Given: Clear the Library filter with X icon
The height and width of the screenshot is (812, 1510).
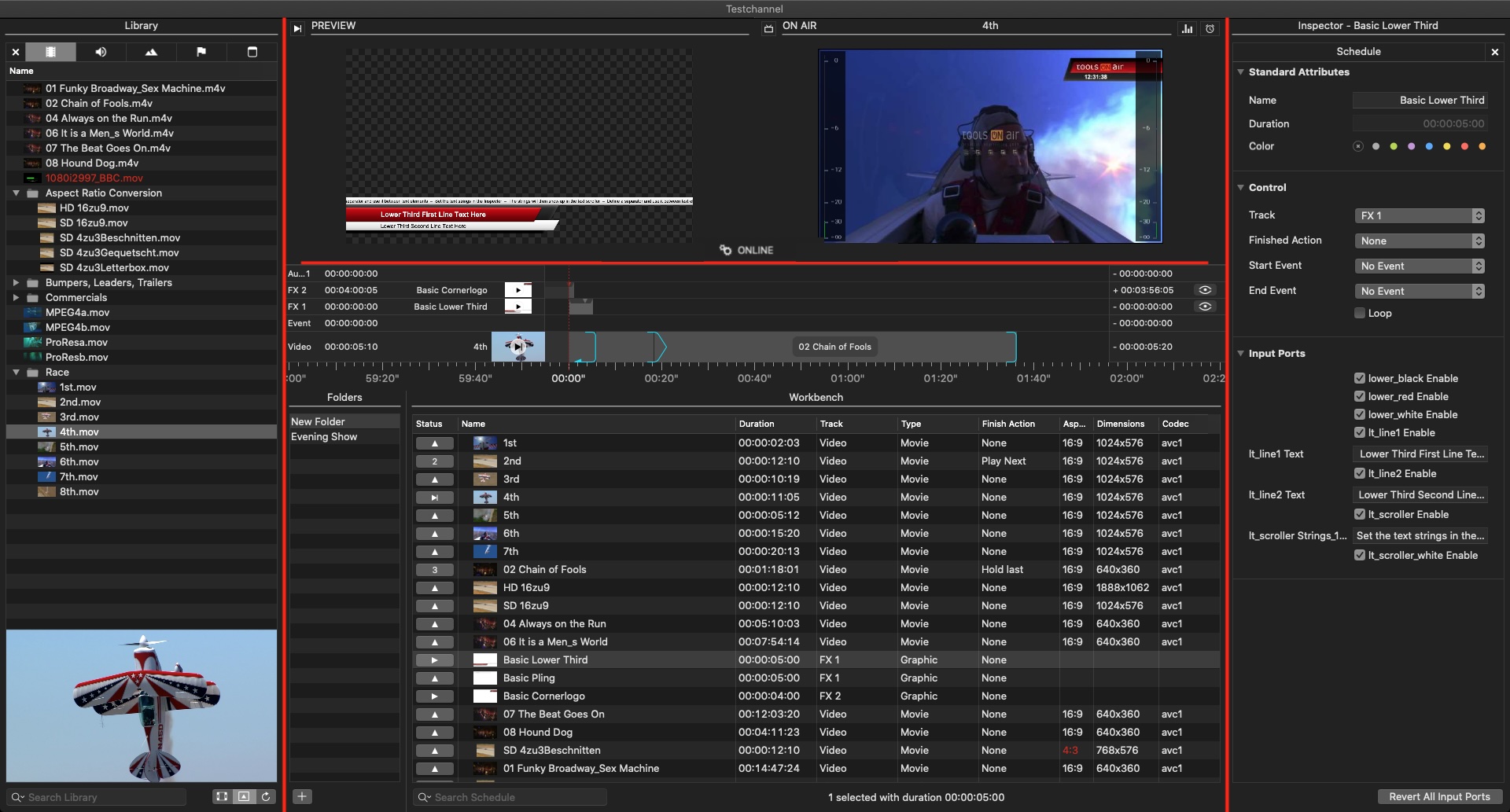Looking at the screenshot, I should tap(16, 52).
